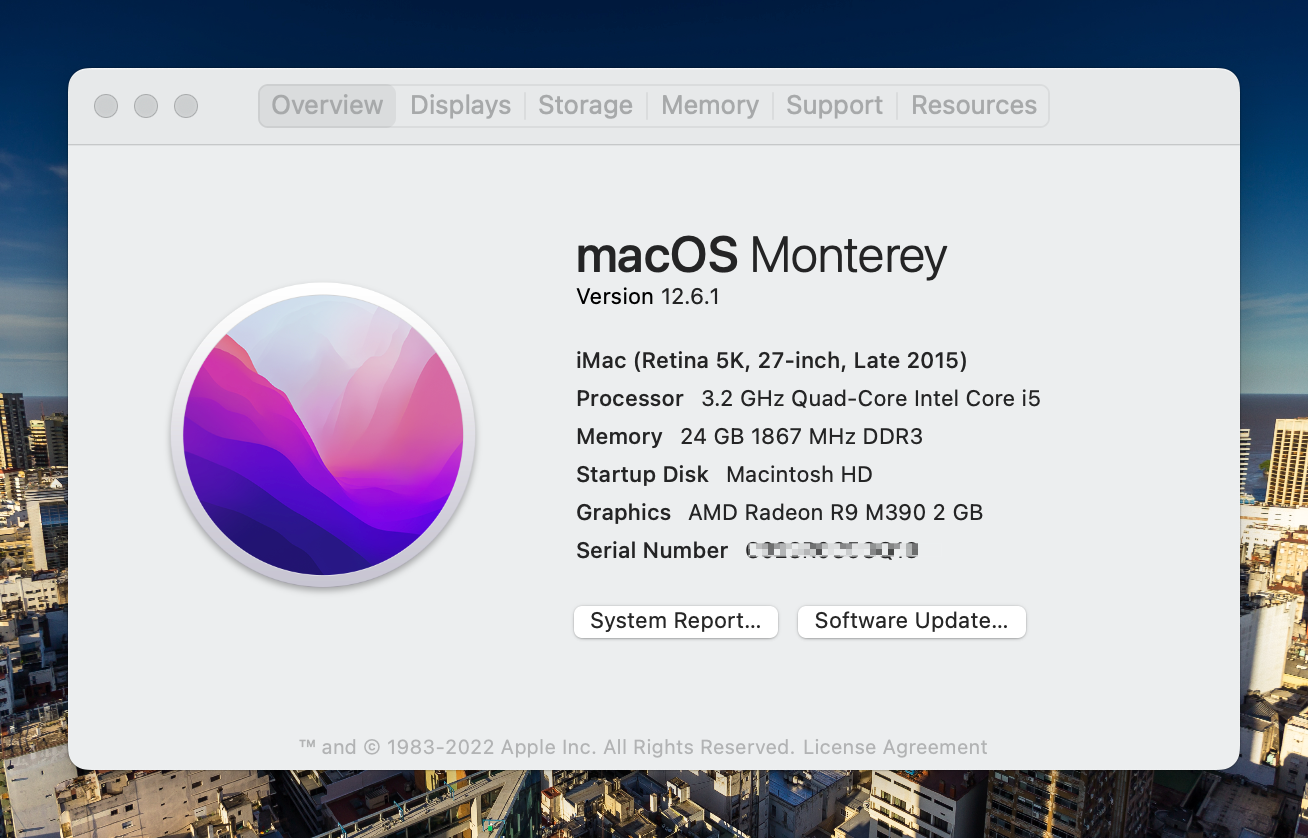The height and width of the screenshot is (838, 1308).
Task: Open the Resources tab
Action: (973, 106)
